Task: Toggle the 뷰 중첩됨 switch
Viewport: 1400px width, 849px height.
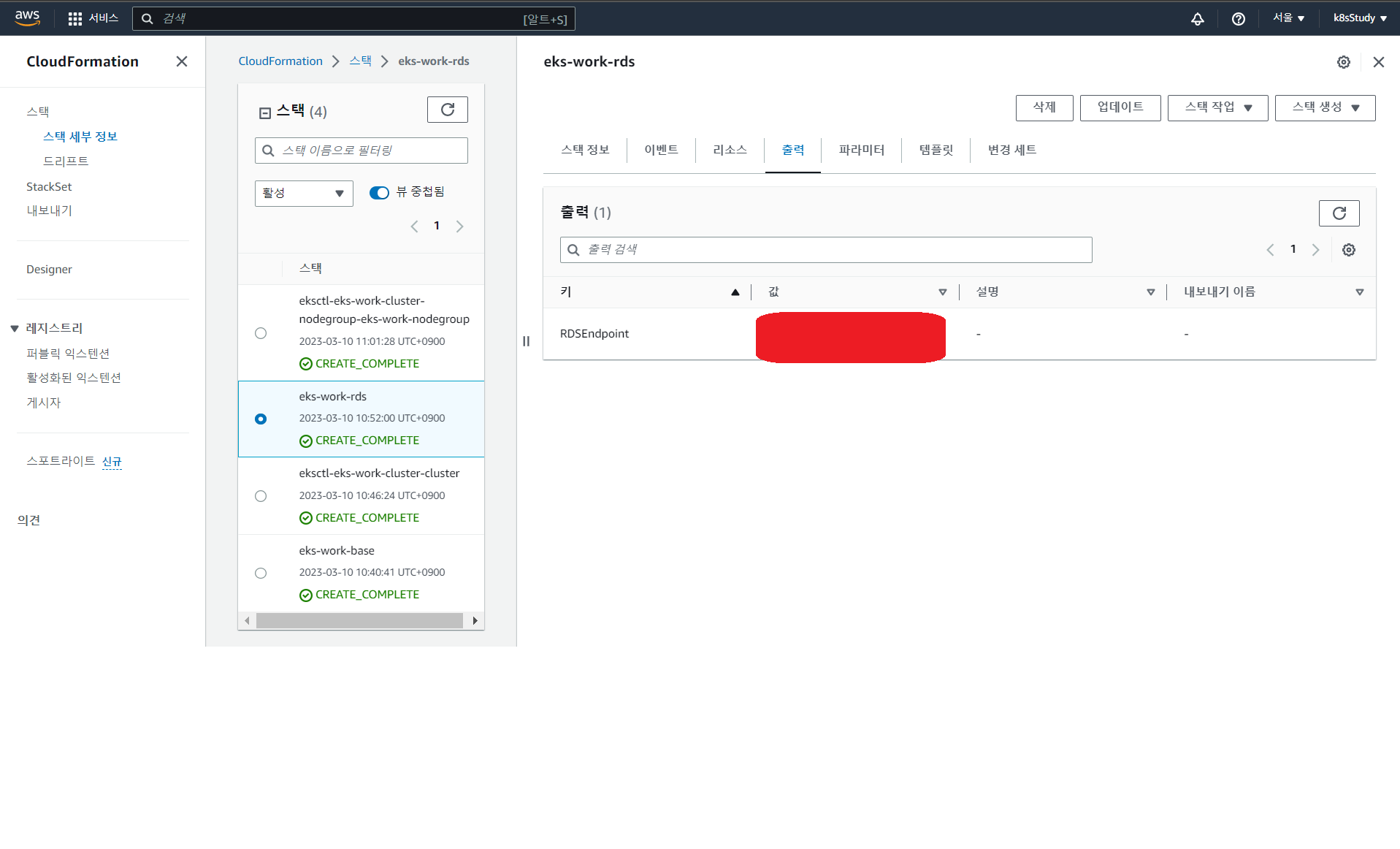Action: [379, 193]
